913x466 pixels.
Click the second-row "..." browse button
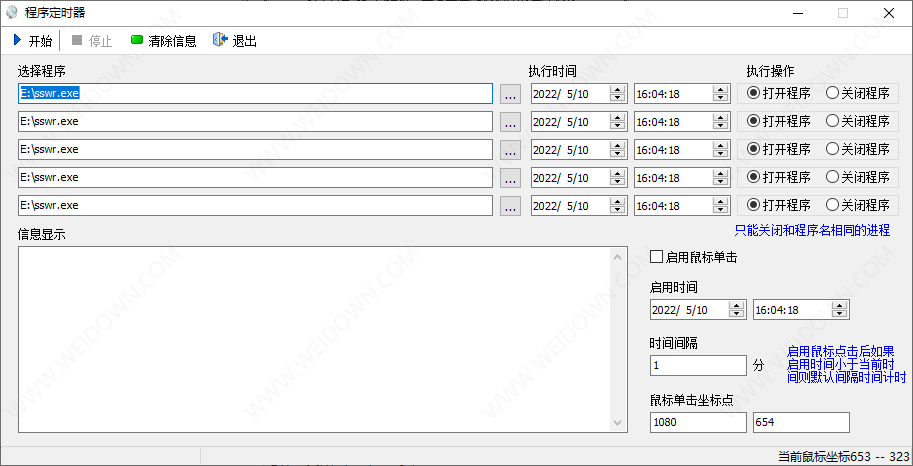click(x=510, y=122)
